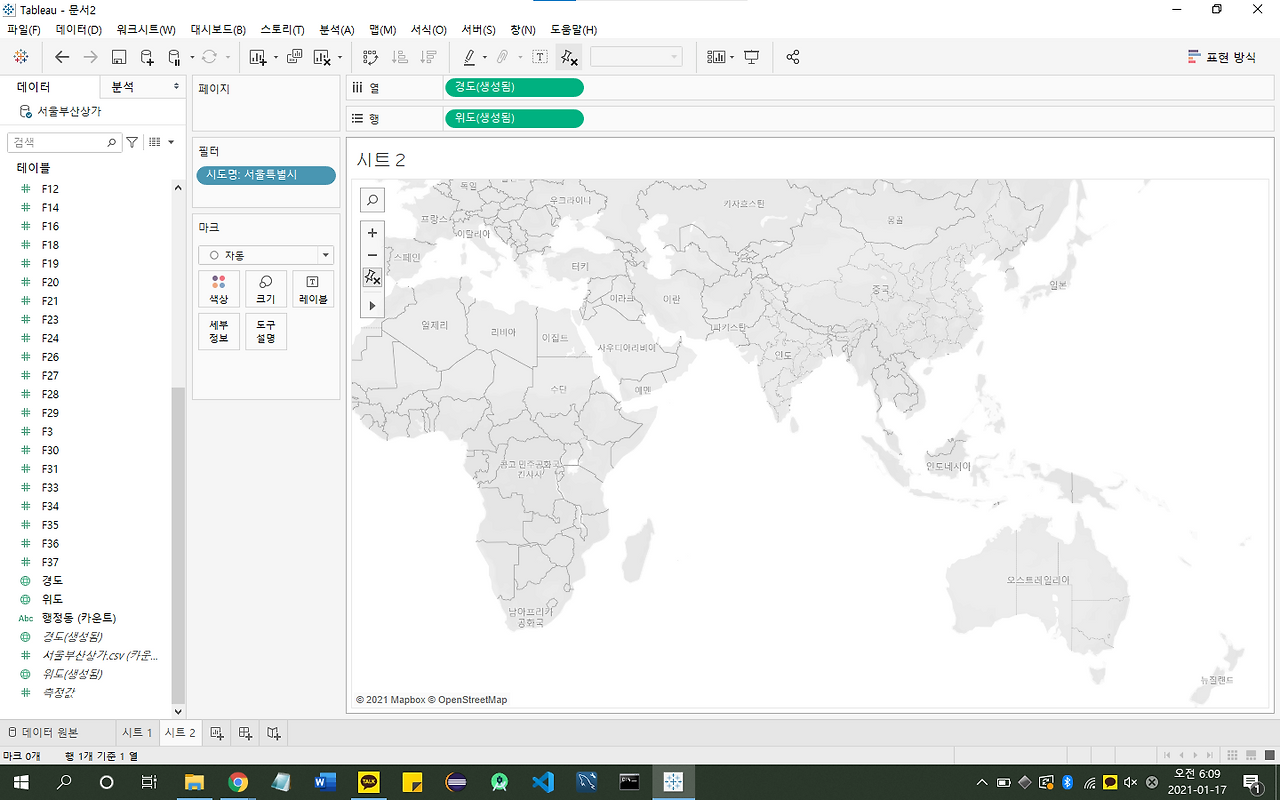1280x800 pixels.
Task: Open the 파일(F) menu
Action: [x=24, y=30]
